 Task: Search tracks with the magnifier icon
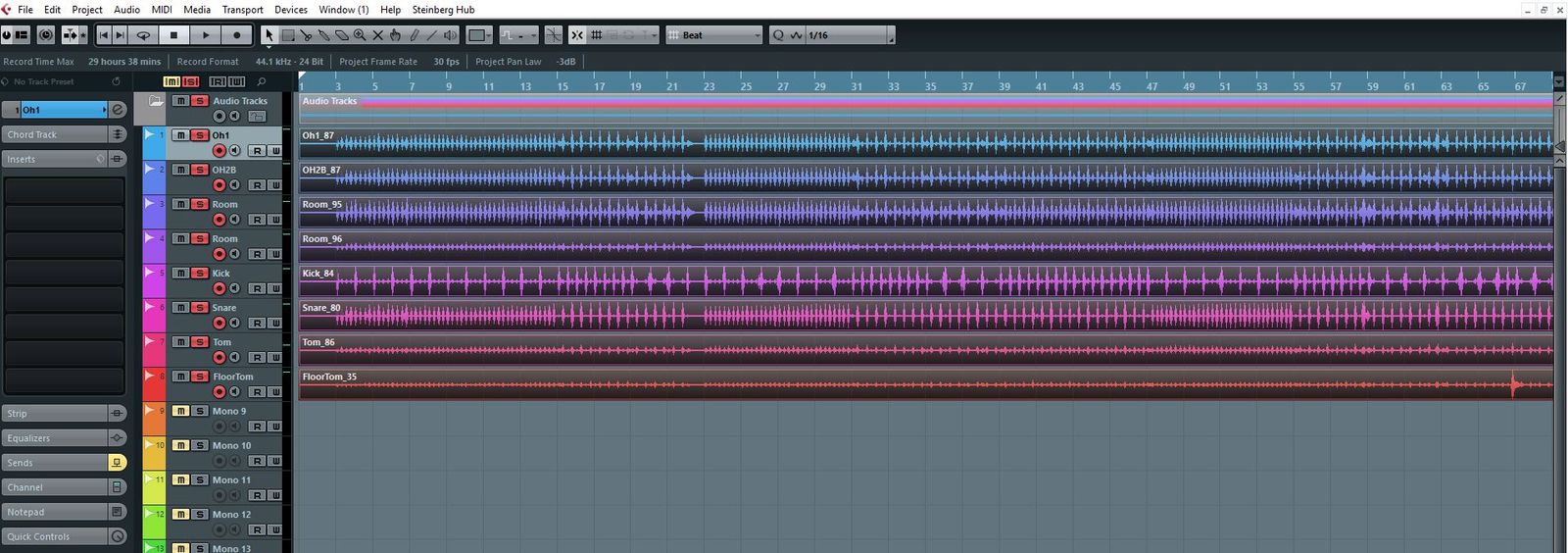pyautogui.click(x=262, y=81)
